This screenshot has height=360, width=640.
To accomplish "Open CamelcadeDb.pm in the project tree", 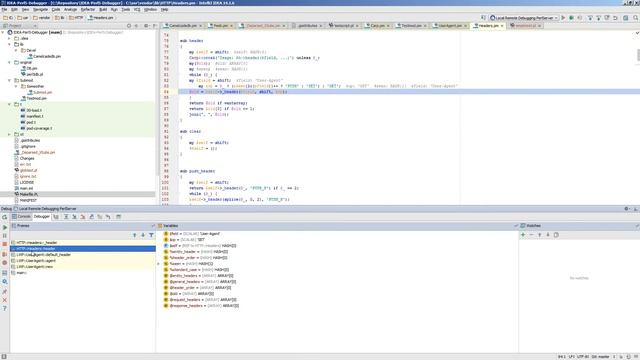I will [x=47, y=56].
